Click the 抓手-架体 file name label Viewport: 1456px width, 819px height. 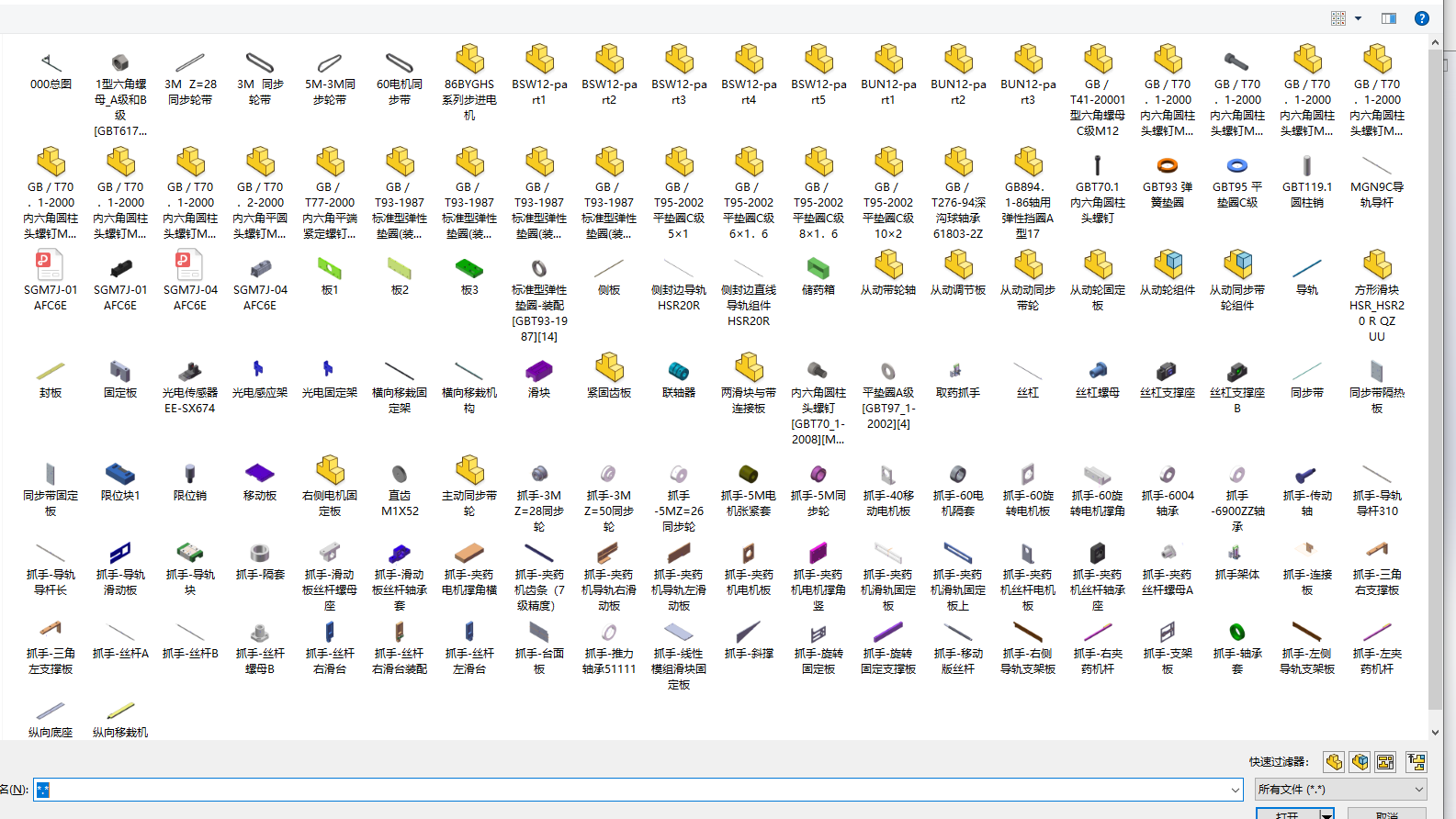coord(1237,575)
